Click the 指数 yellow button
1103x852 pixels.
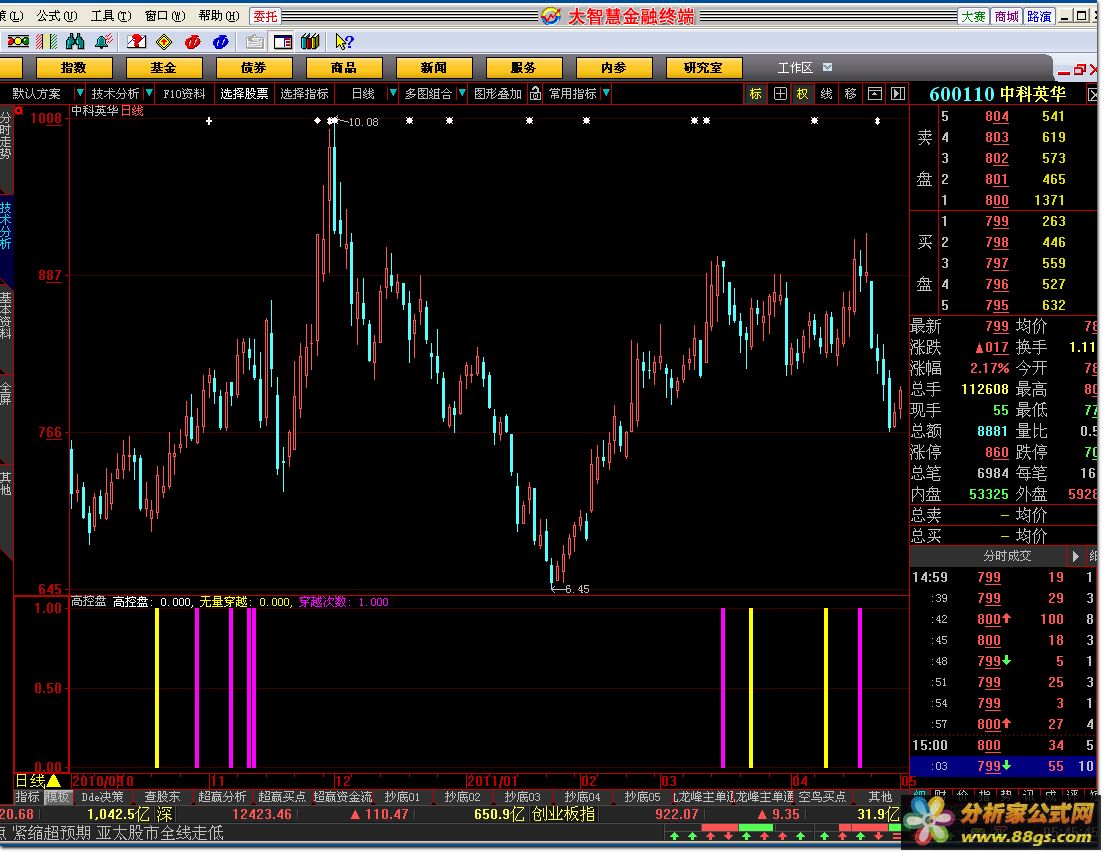tap(73, 68)
